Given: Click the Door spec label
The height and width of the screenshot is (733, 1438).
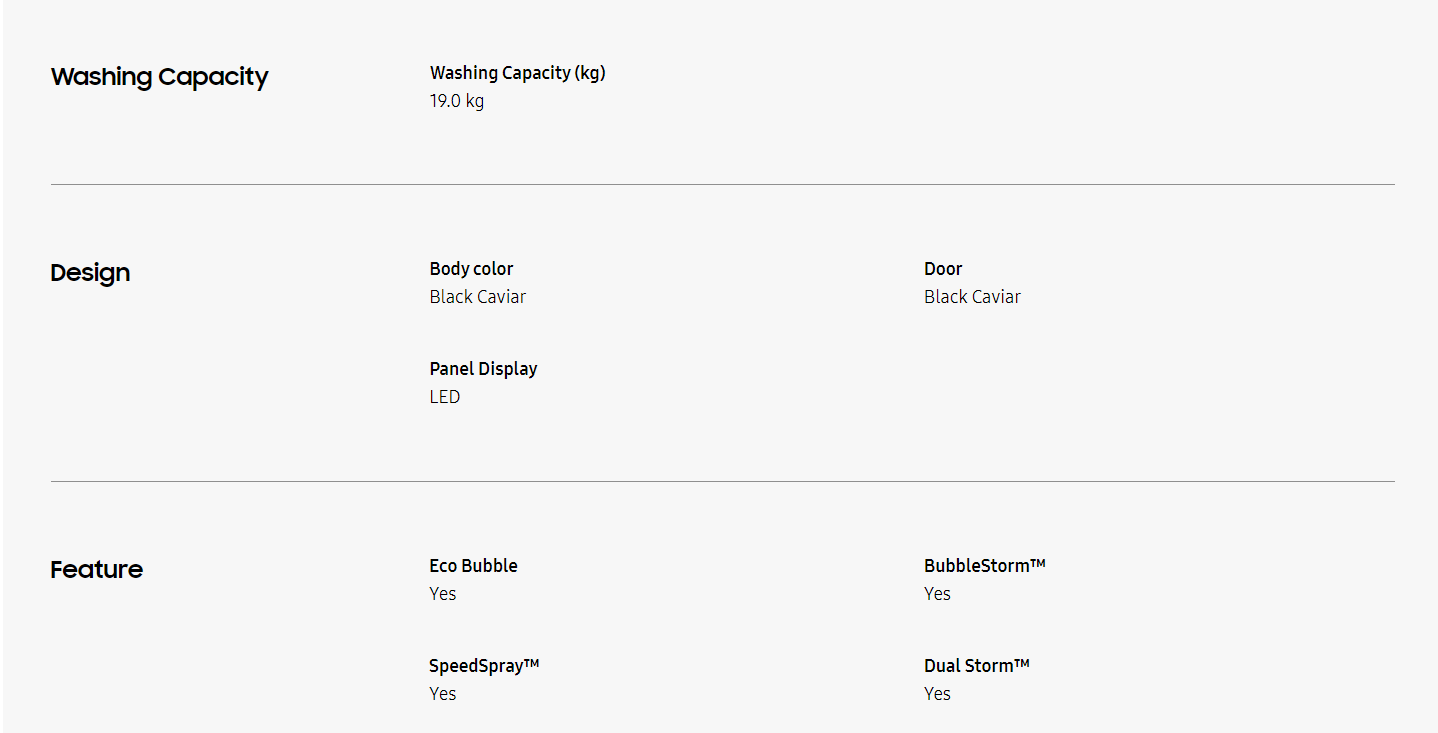Looking at the screenshot, I should (943, 269).
